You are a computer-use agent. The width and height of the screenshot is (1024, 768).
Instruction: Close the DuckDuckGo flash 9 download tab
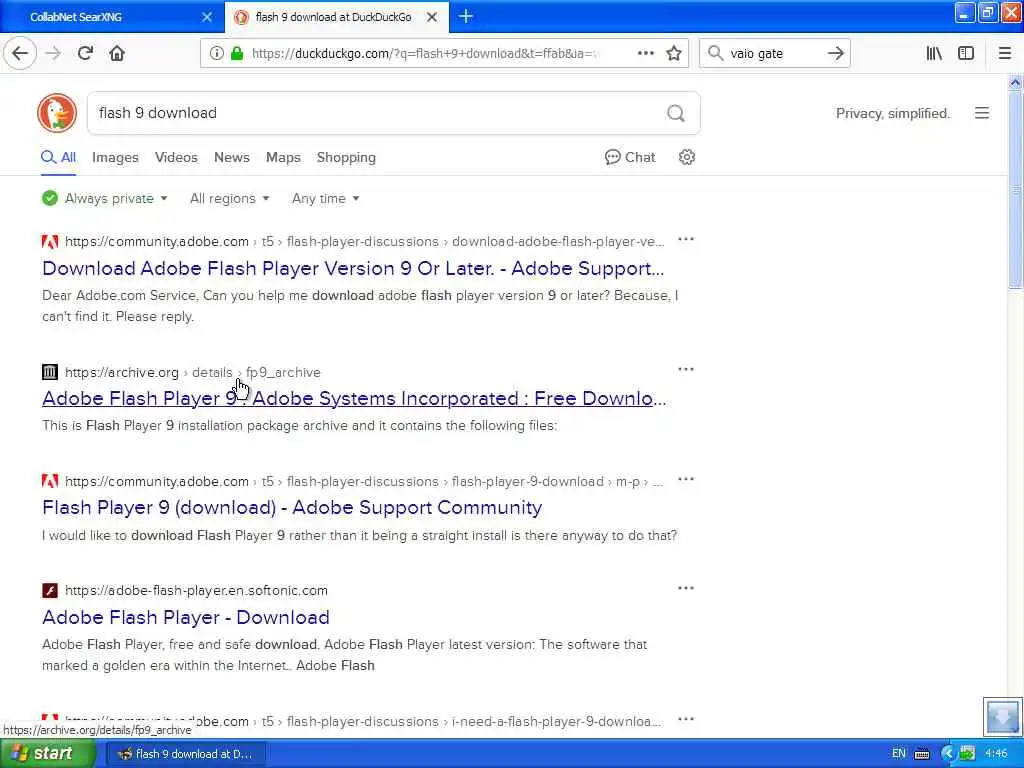pos(432,17)
